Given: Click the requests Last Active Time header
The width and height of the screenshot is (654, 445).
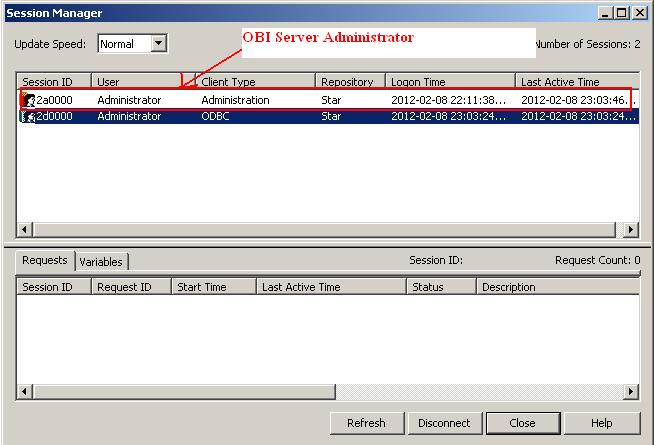Looking at the screenshot, I should click(x=331, y=287).
